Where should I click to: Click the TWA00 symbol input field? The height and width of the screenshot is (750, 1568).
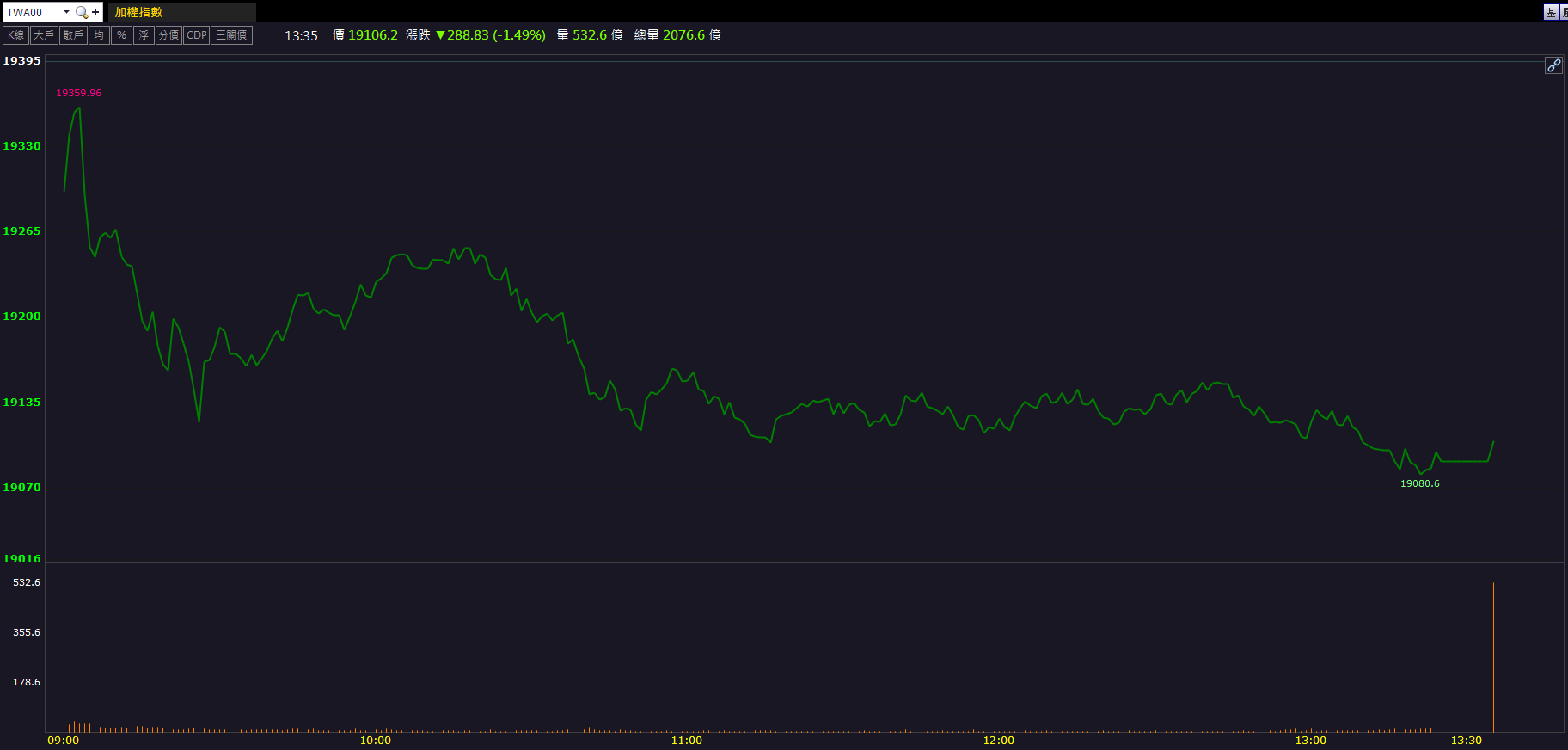pos(31,12)
